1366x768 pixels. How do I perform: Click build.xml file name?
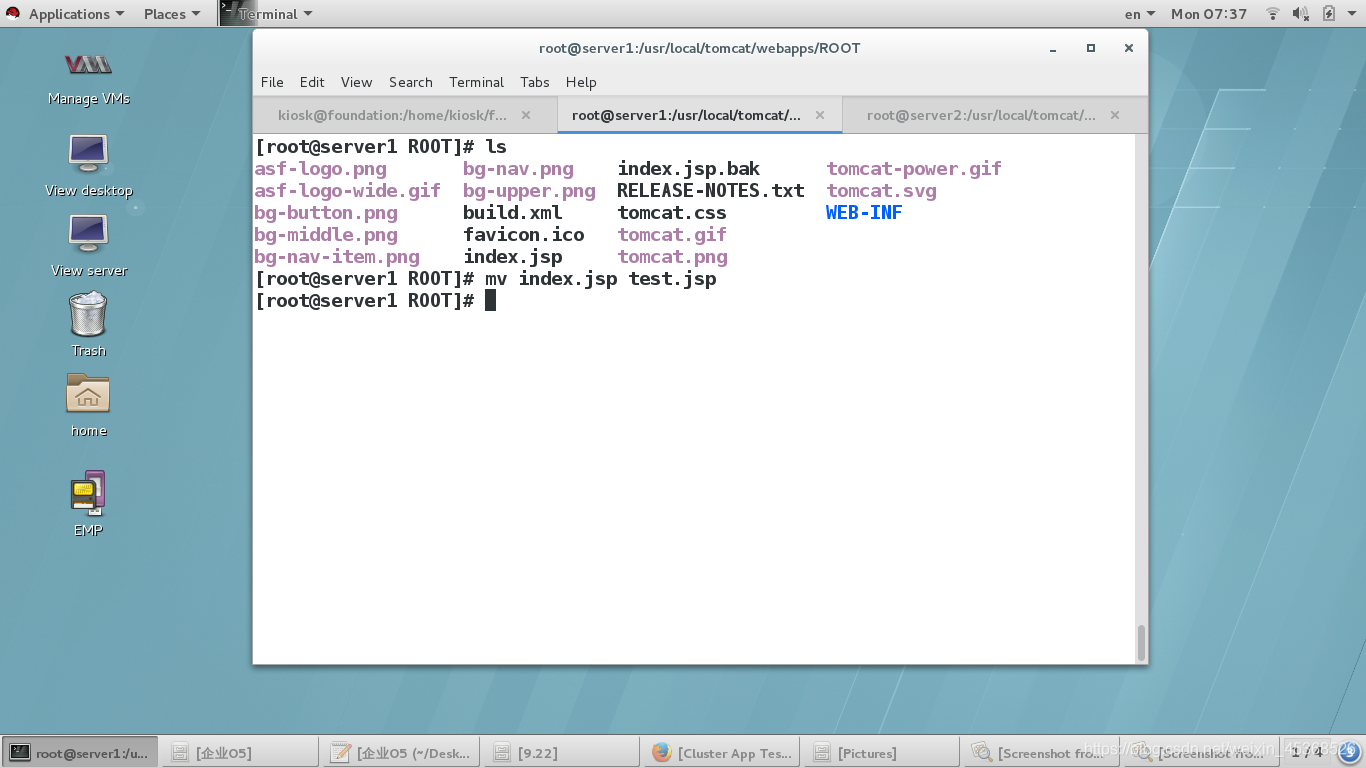pos(513,213)
